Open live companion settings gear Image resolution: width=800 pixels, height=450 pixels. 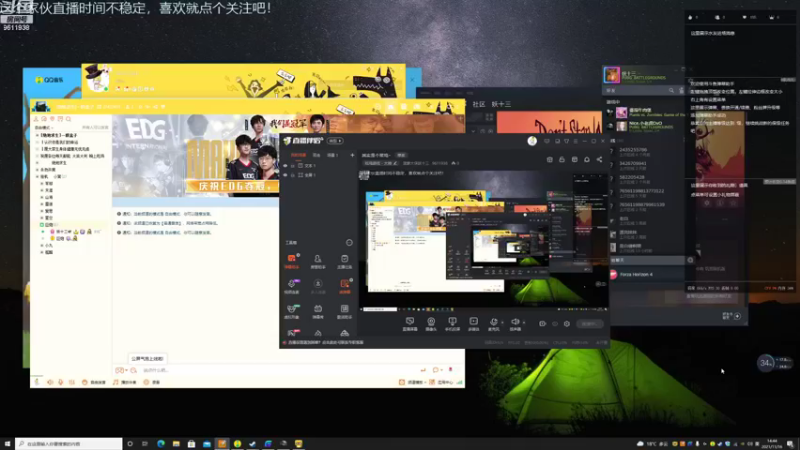567,323
